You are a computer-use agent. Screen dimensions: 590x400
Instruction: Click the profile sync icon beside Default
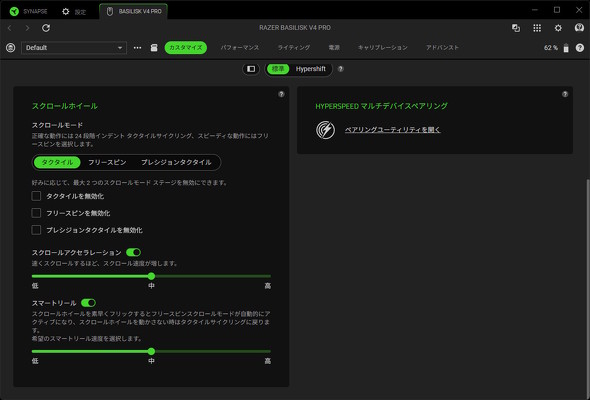[x=11, y=48]
